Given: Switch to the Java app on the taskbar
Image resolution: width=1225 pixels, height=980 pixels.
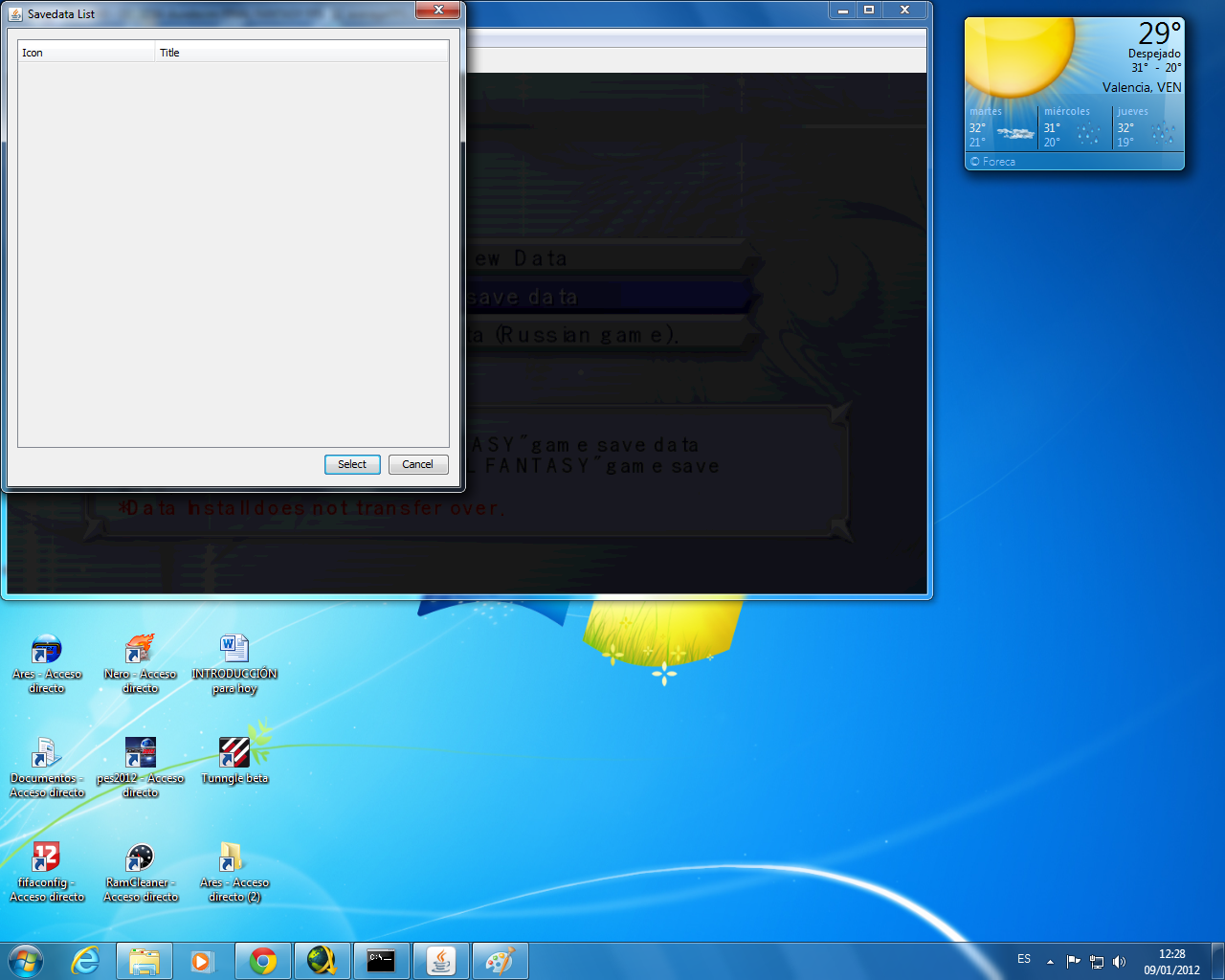Looking at the screenshot, I should [x=440, y=961].
